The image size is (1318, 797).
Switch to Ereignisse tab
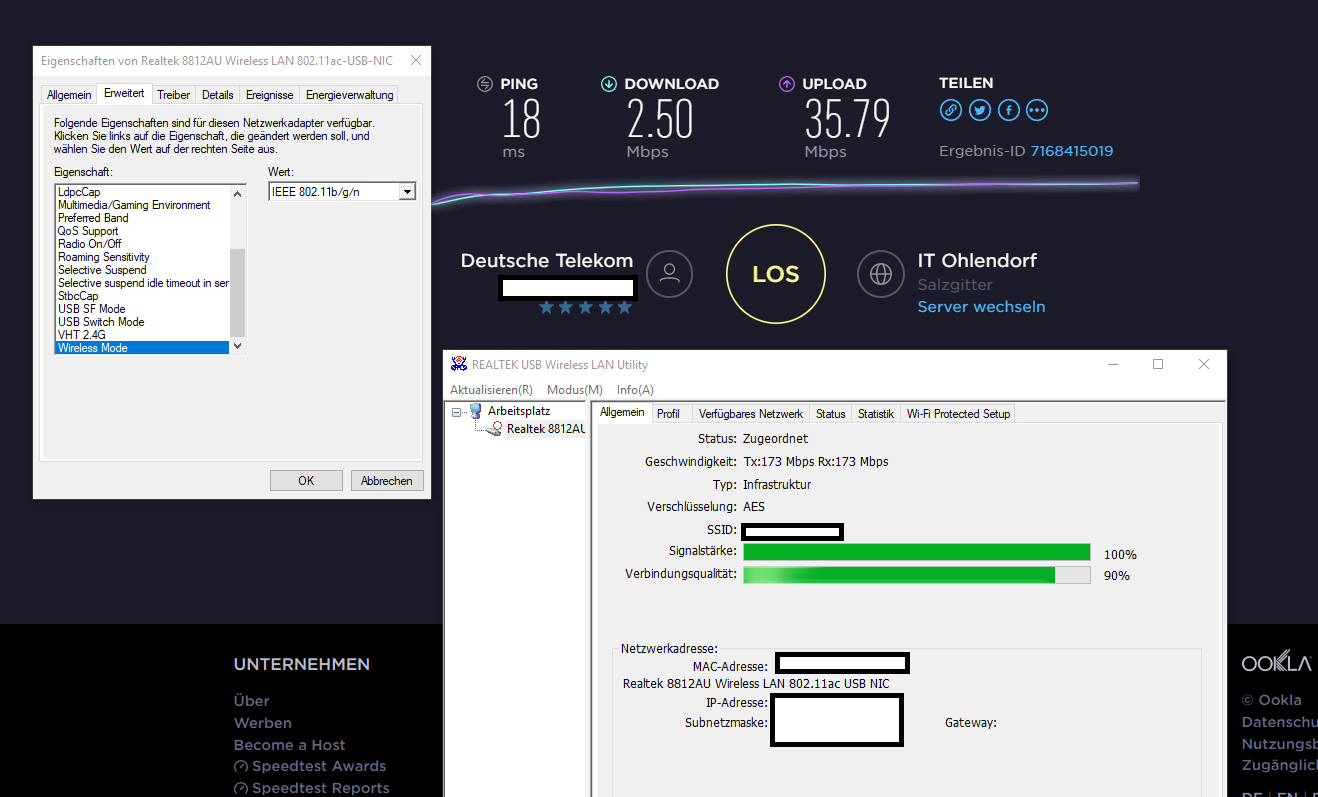270,95
